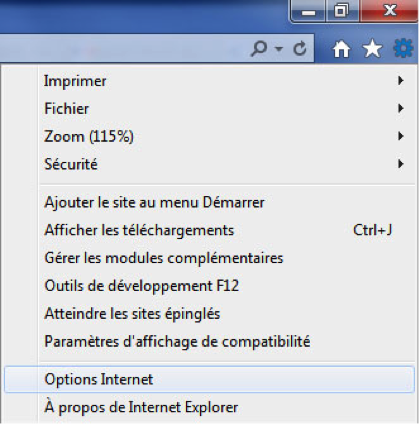Screen dimensions: 419x424
Task: Open the gear Tools icon
Action: click(404, 49)
